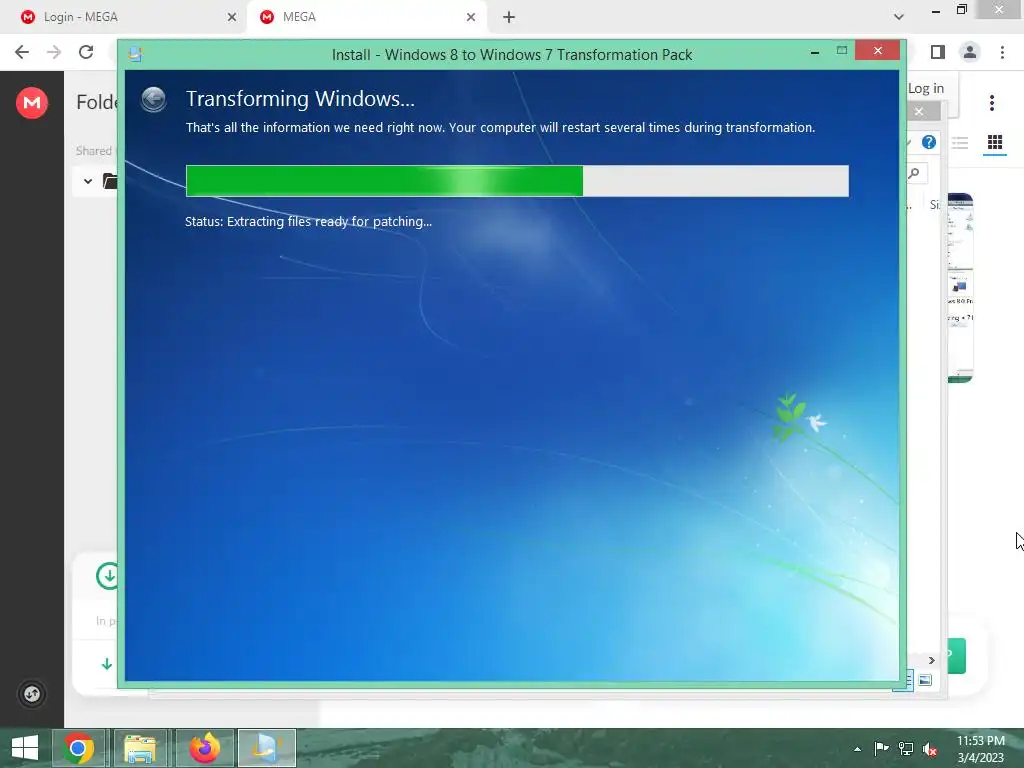The width and height of the screenshot is (1024, 768).
Task: Click the installation progress bar
Action: pos(517,181)
